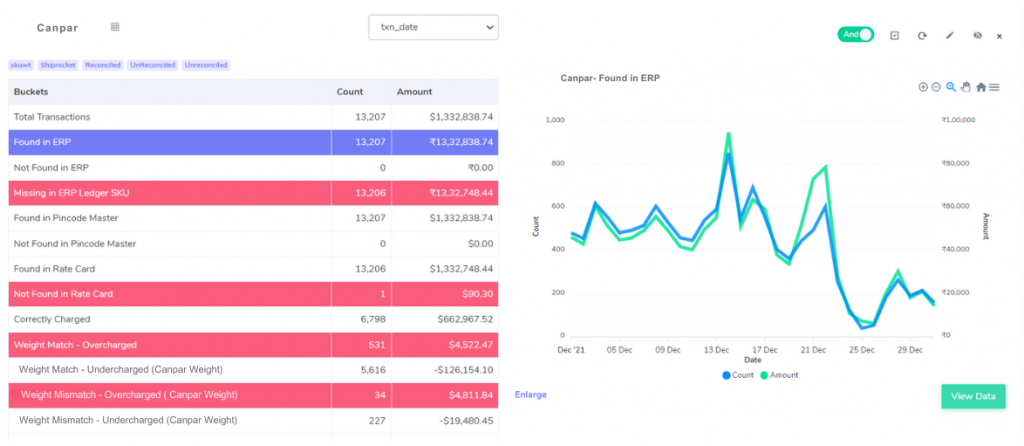Click the crossed-eye hide icon
The width and height of the screenshot is (1024, 446).
coord(976,35)
